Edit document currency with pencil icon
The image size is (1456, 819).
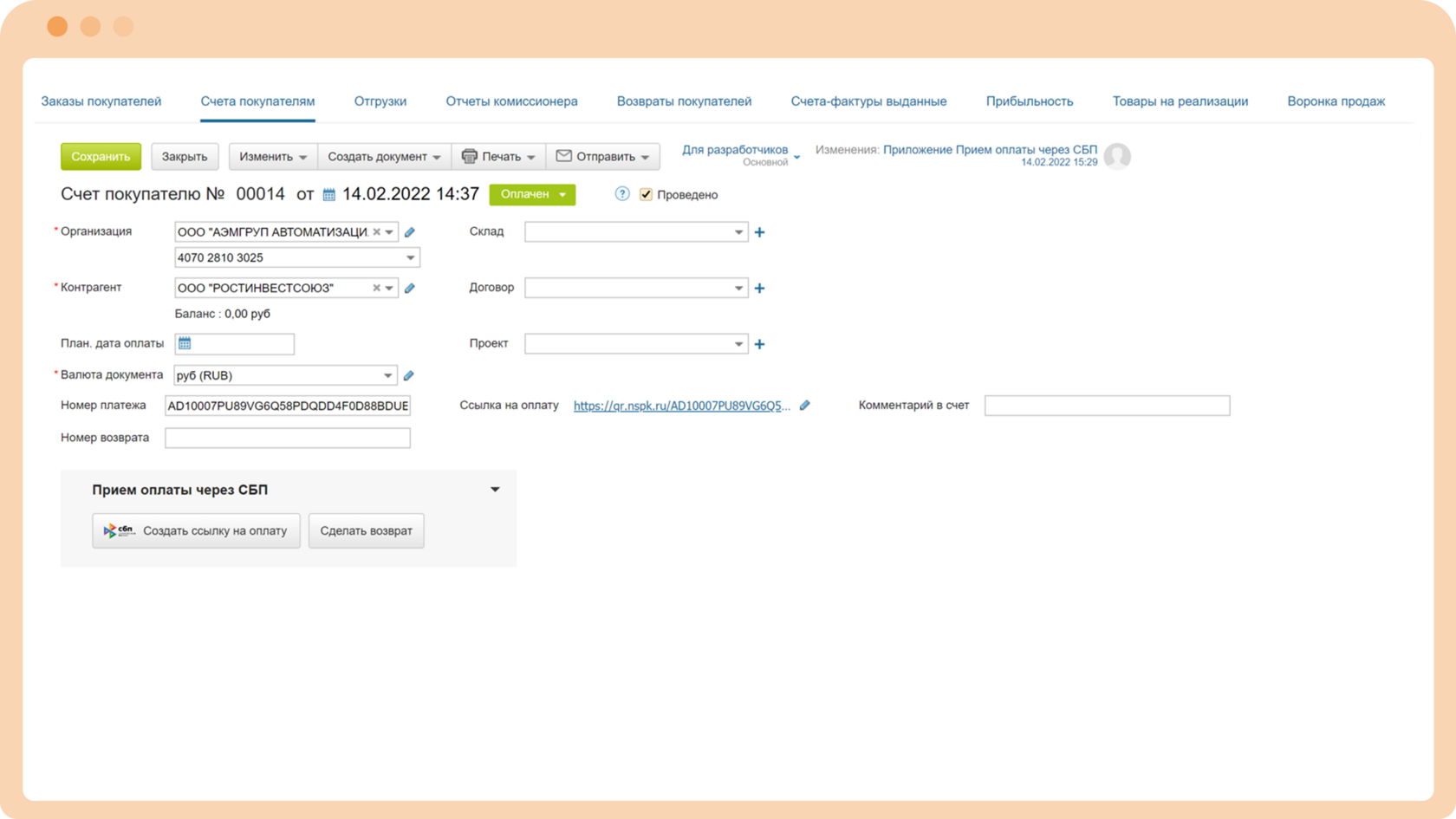(x=409, y=375)
